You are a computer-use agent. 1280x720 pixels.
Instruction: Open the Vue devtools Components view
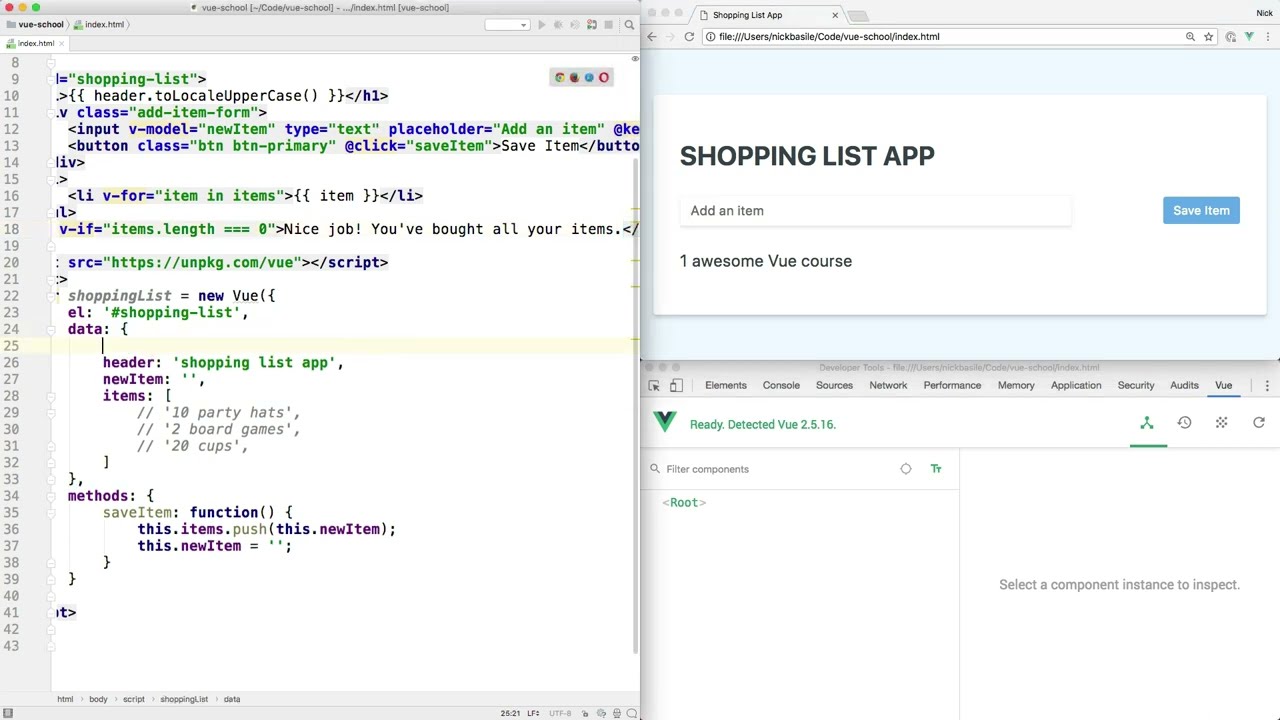point(1147,424)
